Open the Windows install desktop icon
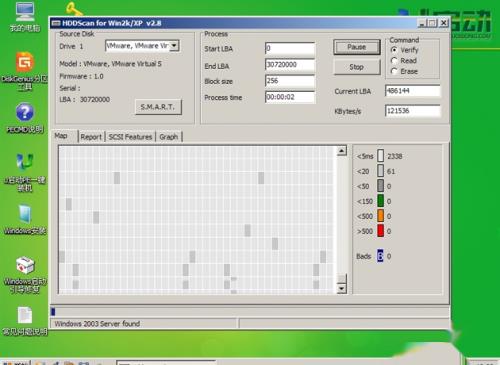The width and height of the screenshot is (500, 365). click(25, 214)
